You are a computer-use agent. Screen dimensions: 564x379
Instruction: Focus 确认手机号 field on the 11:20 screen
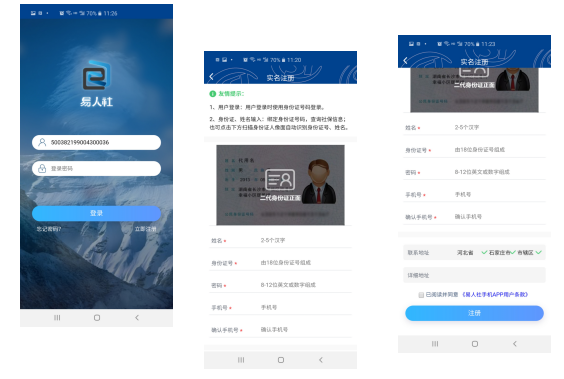pyautogui.click(x=280, y=330)
